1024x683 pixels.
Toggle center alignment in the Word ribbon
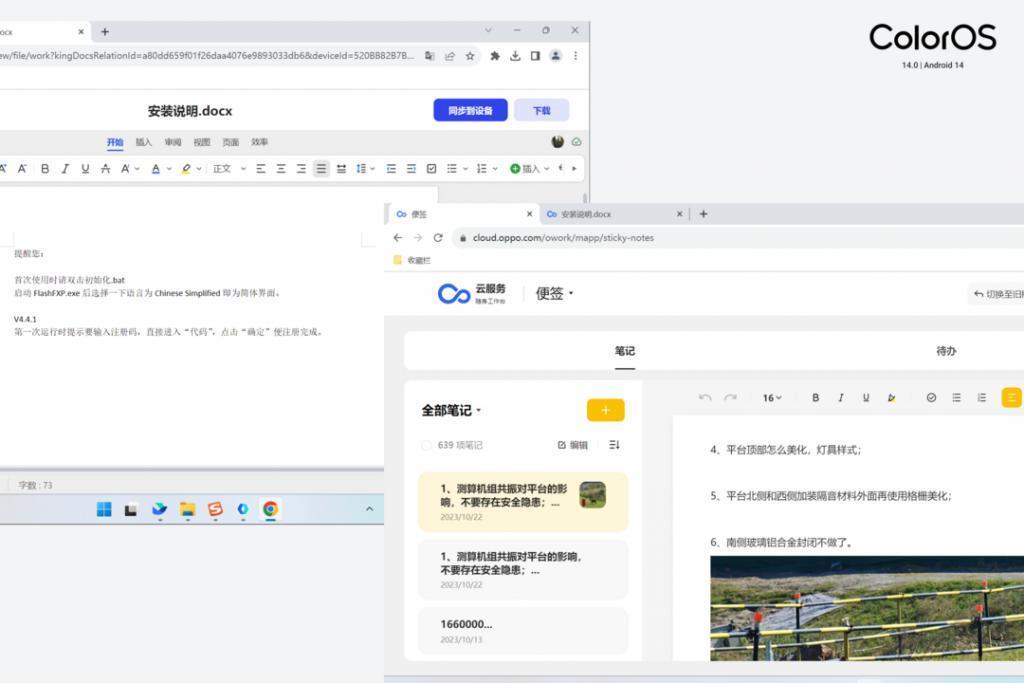pos(281,168)
